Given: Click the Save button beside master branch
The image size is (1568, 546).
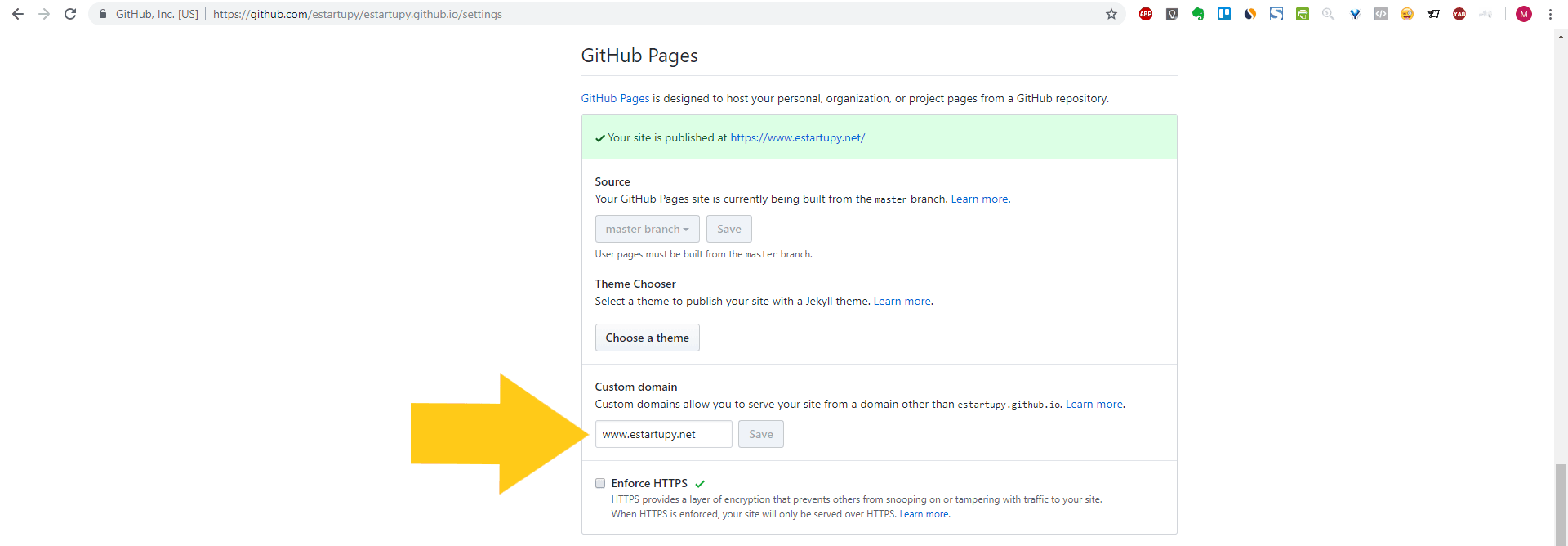Looking at the screenshot, I should tap(729, 229).
